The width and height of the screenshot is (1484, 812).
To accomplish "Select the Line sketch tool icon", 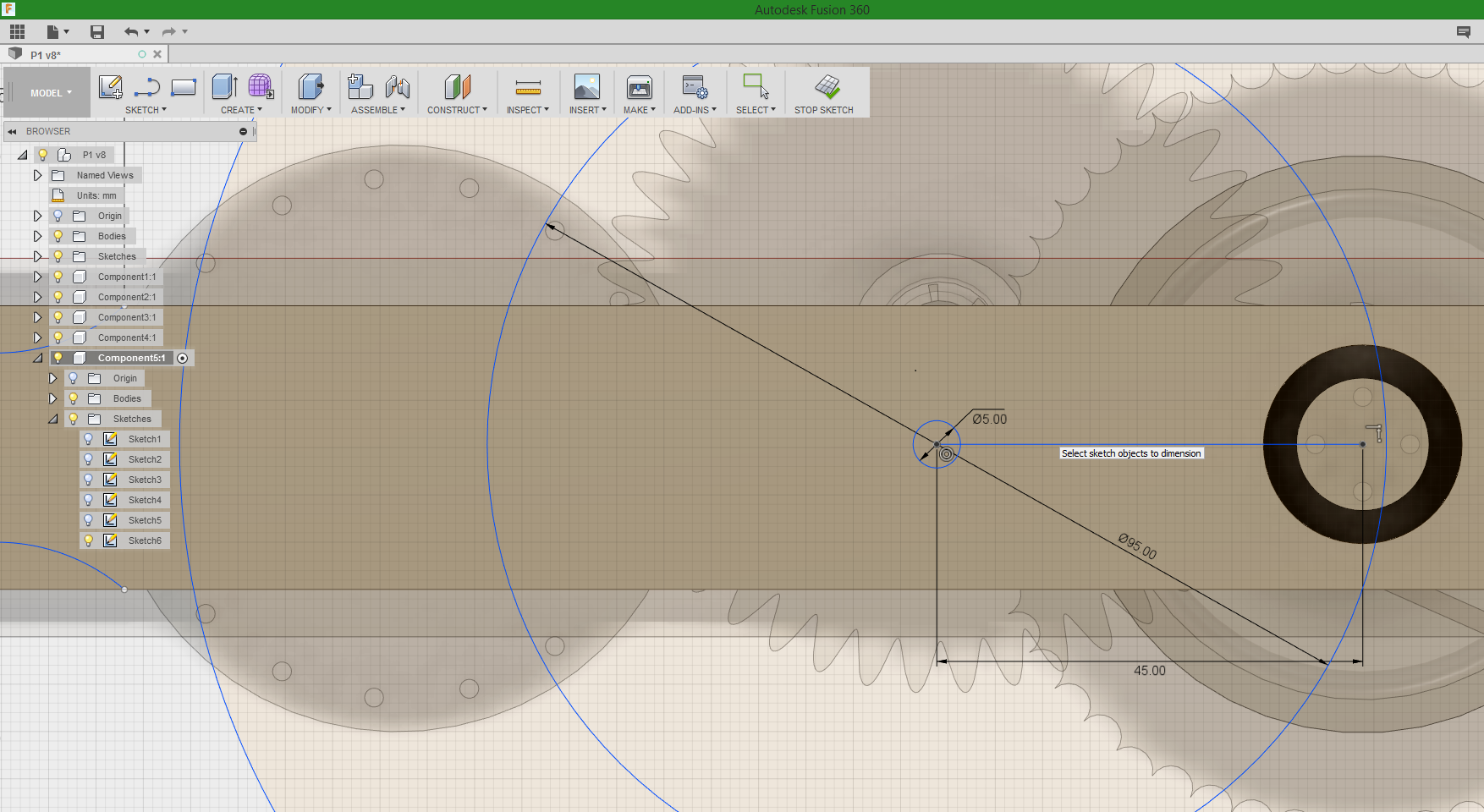I will 147,86.
